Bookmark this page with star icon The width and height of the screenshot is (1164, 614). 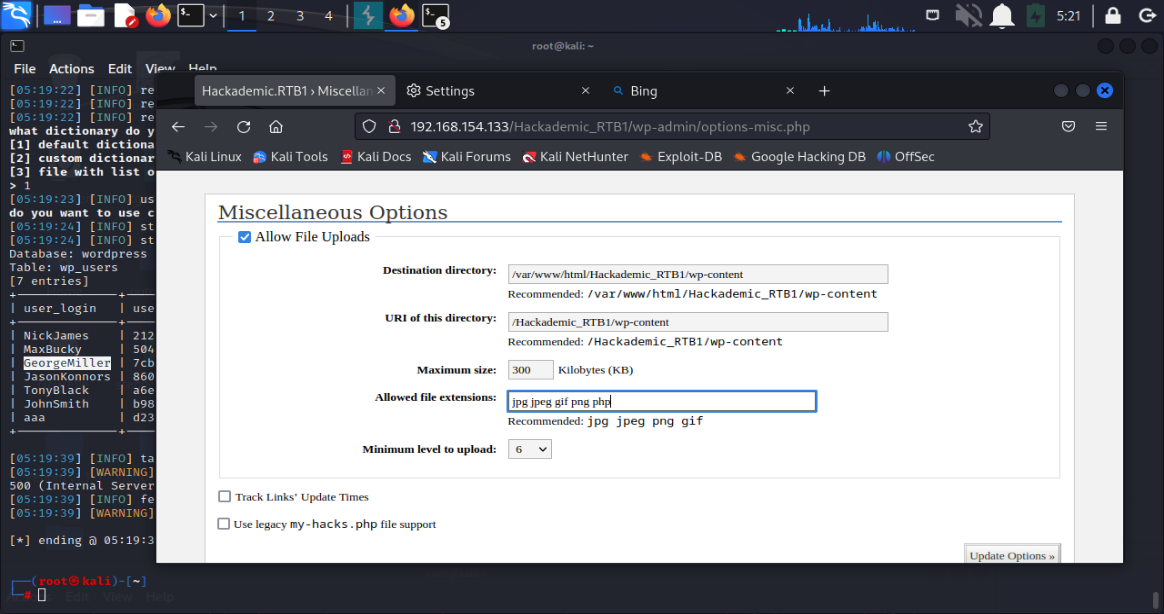tap(975, 127)
